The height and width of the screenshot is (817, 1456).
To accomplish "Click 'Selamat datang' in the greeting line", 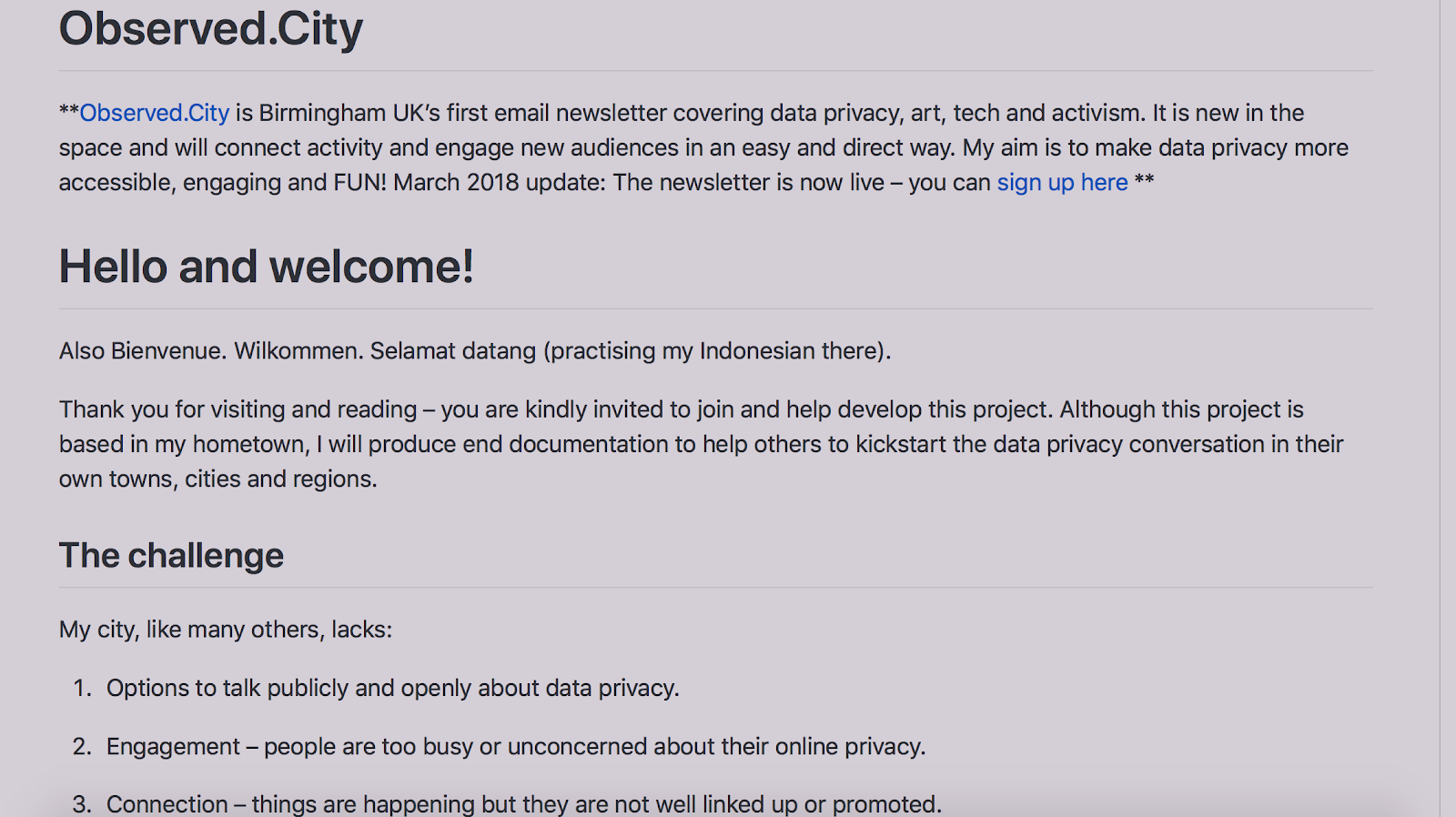I will 453,351.
